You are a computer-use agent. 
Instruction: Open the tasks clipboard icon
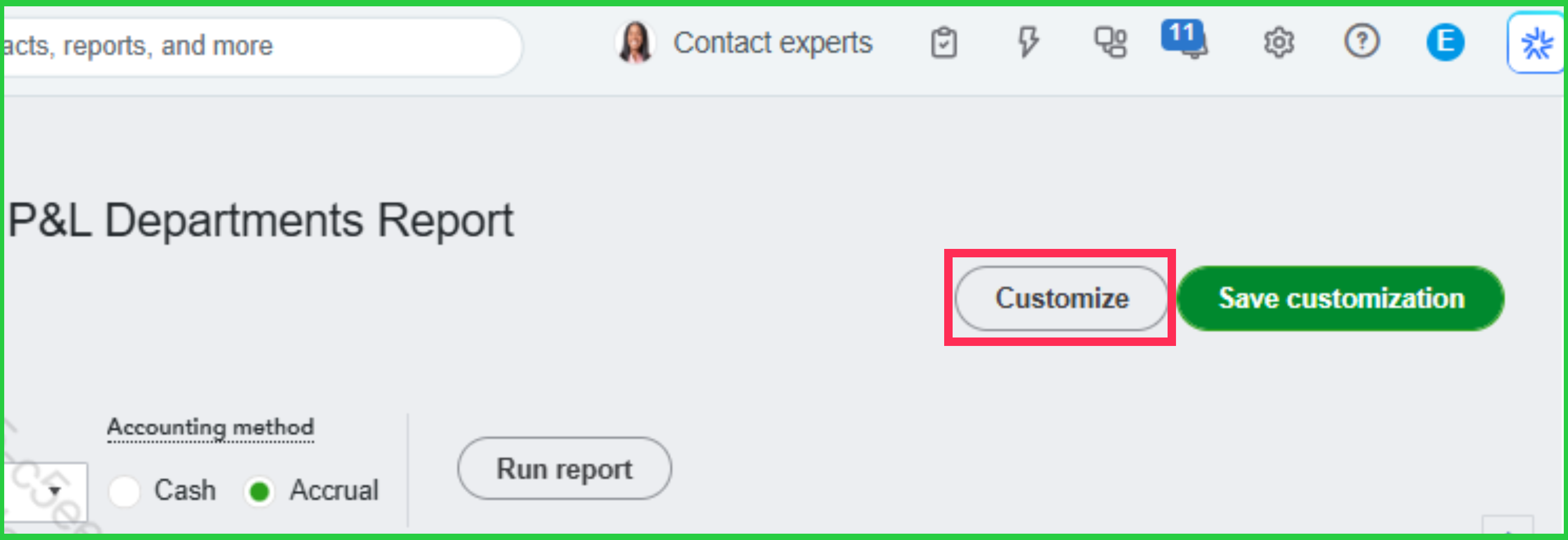(x=944, y=43)
